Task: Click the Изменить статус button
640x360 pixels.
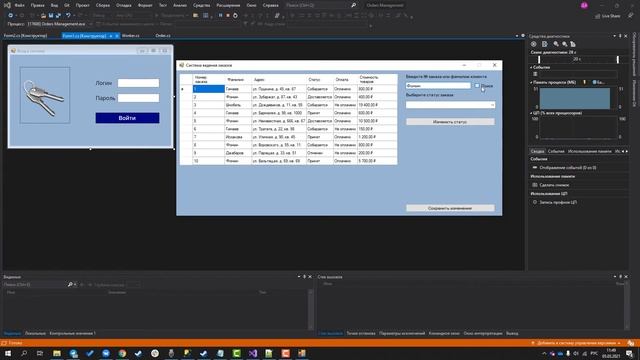Action: coord(450,122)
